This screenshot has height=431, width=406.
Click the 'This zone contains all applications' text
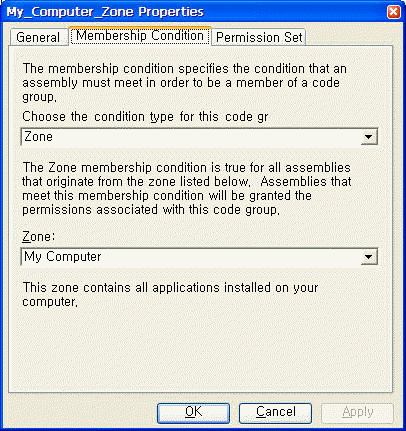coord(170,294)
